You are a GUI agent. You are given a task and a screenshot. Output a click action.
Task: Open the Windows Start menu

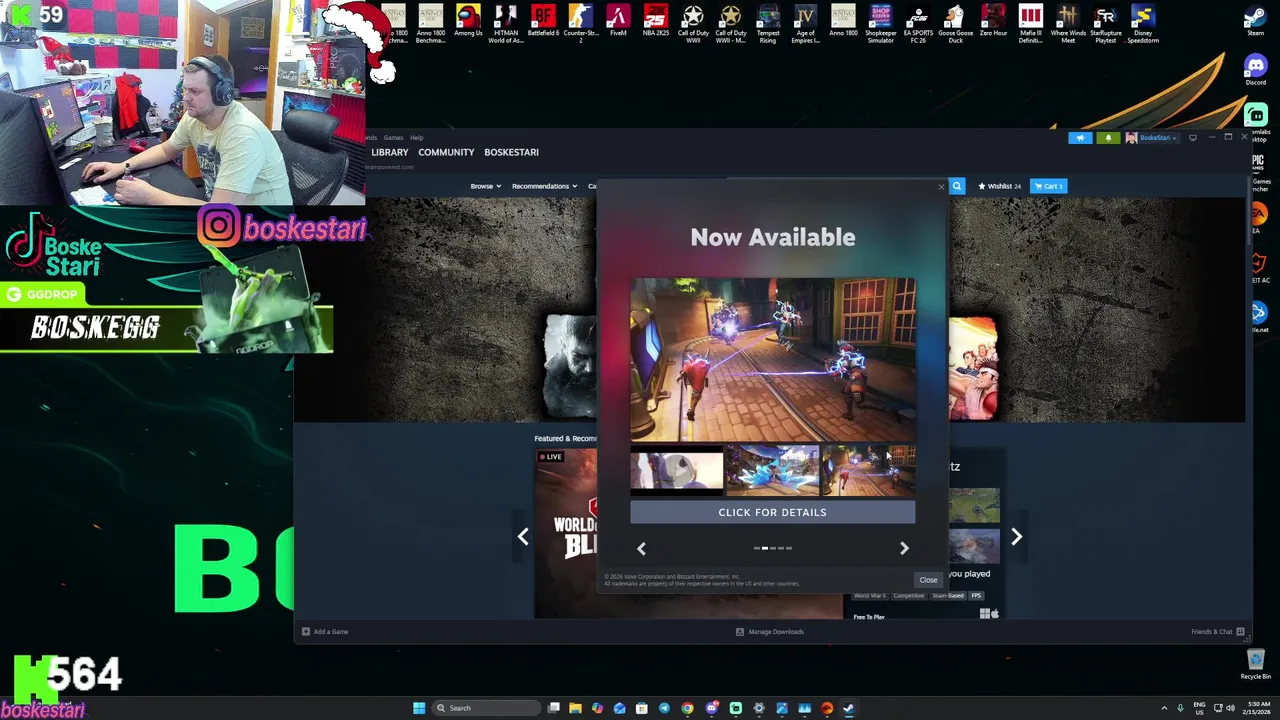click(419, 708)
